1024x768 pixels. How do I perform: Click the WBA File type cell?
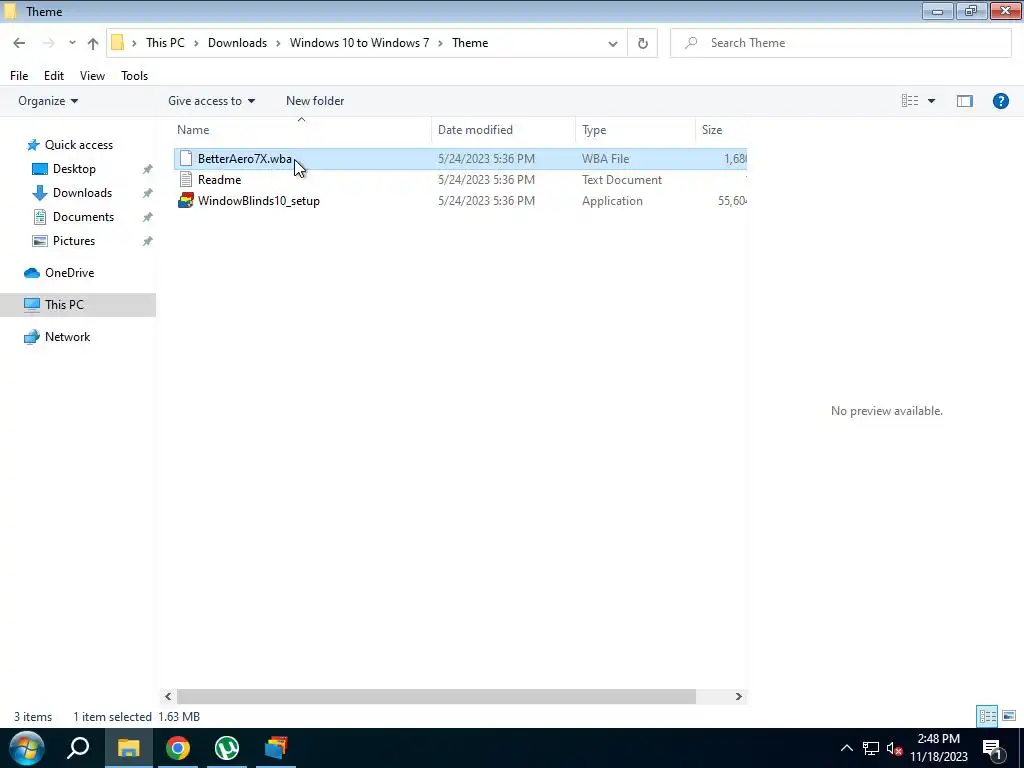(x=605, y=159)
